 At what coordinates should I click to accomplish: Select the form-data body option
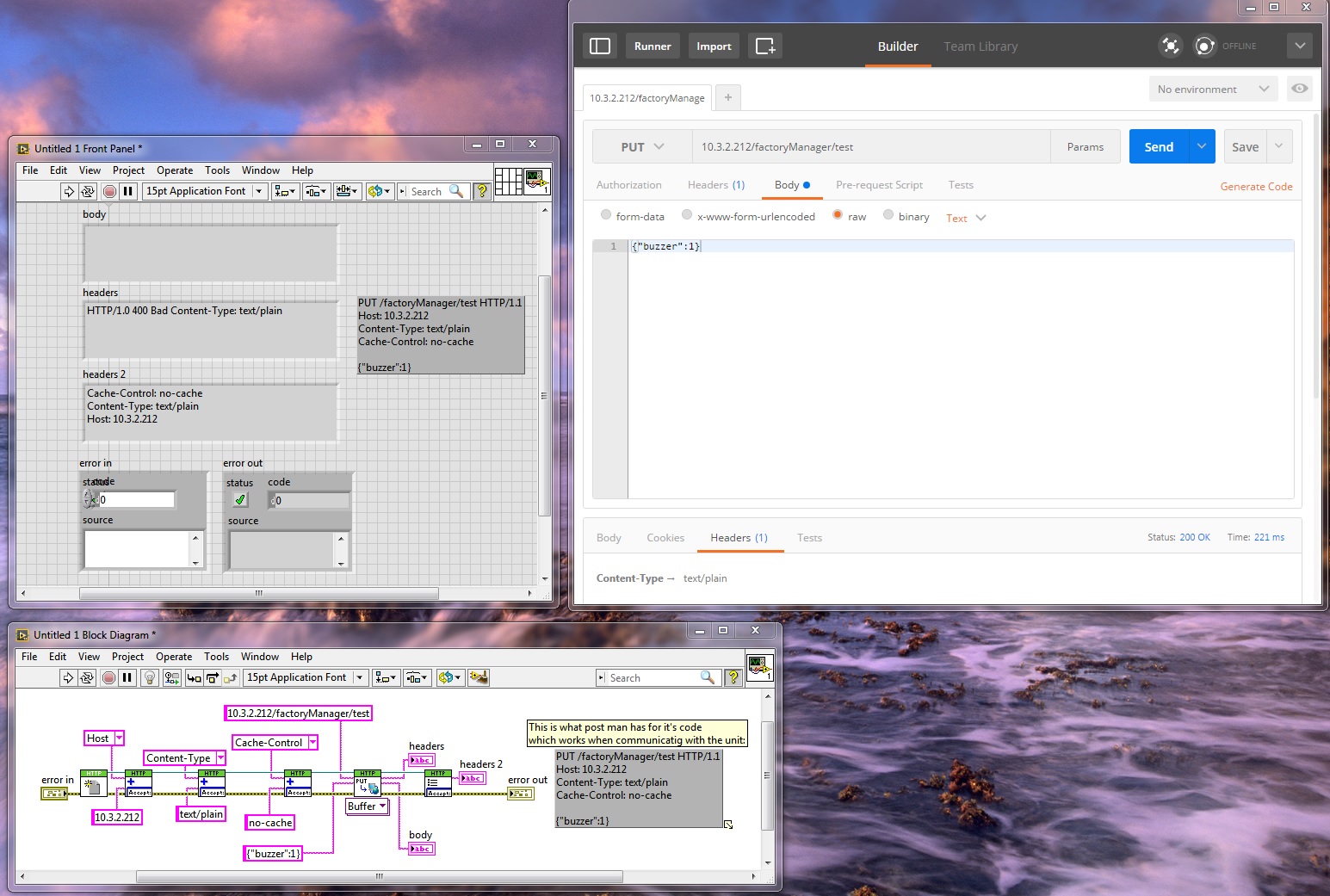coord(606,215)
